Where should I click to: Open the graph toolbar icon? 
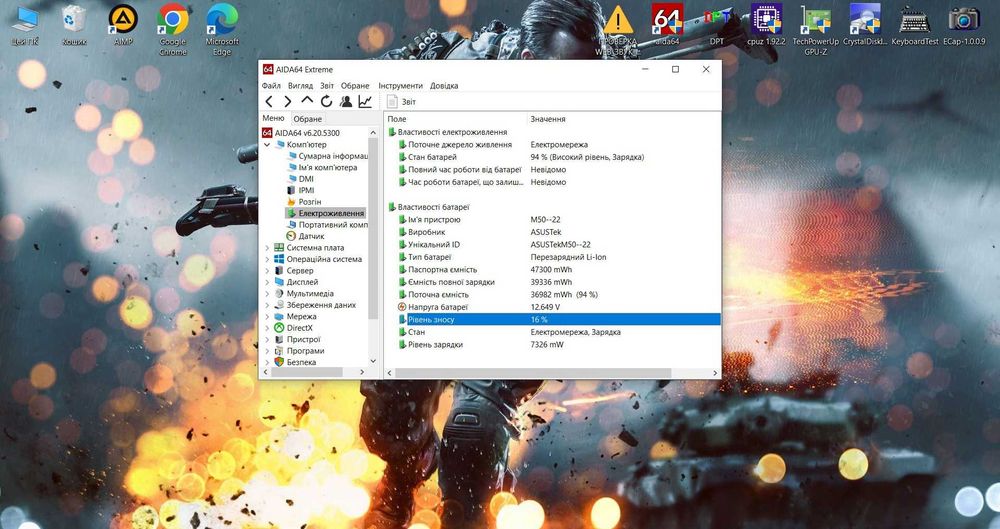[x=365, y=101]
